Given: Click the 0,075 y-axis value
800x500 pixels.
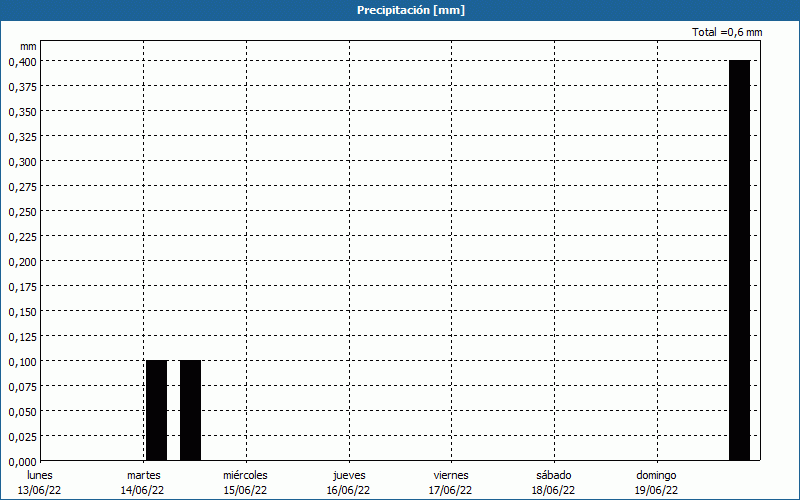Looking at the screenshot, I should [23, 387].
